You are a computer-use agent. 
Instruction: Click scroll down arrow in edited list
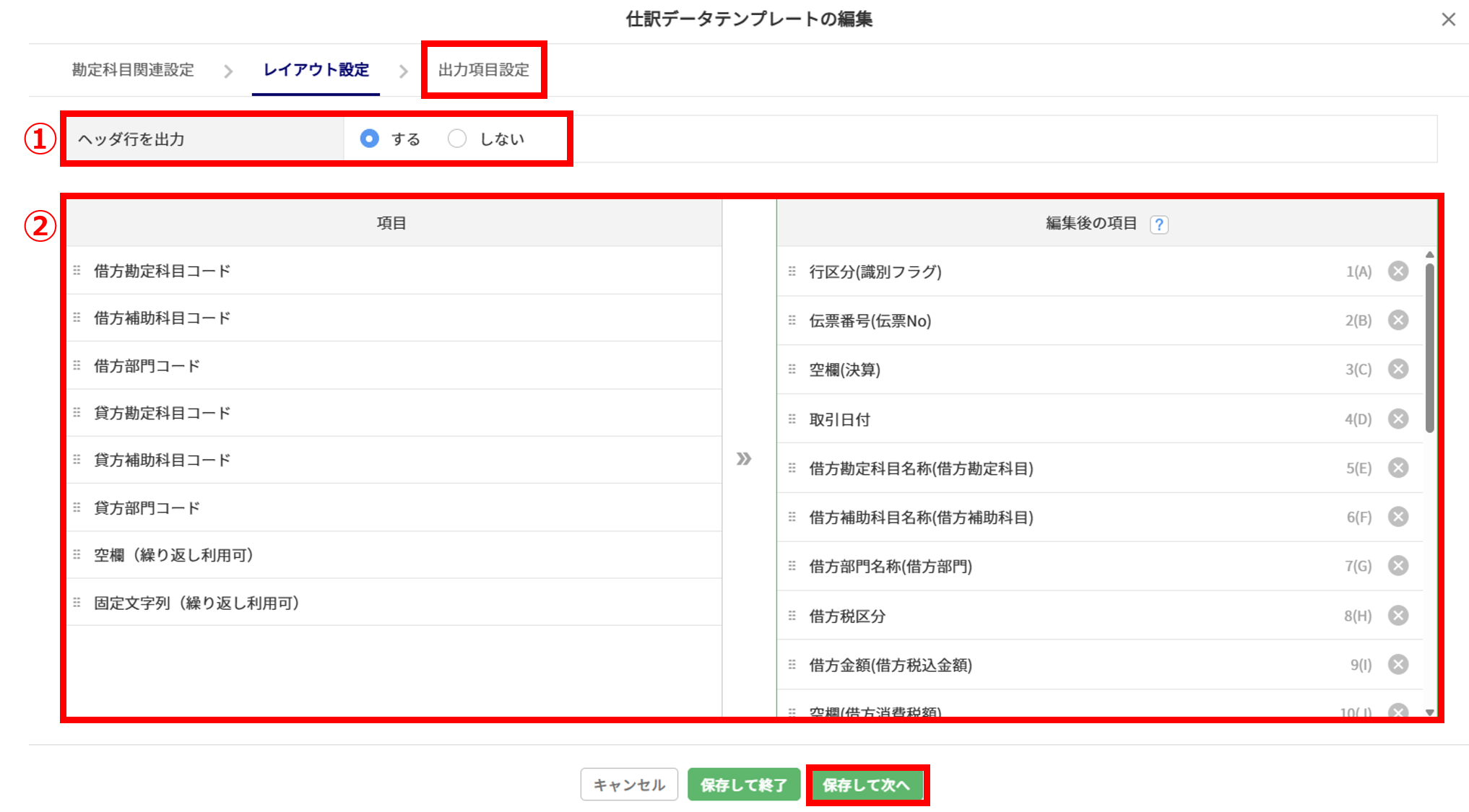1430,712
